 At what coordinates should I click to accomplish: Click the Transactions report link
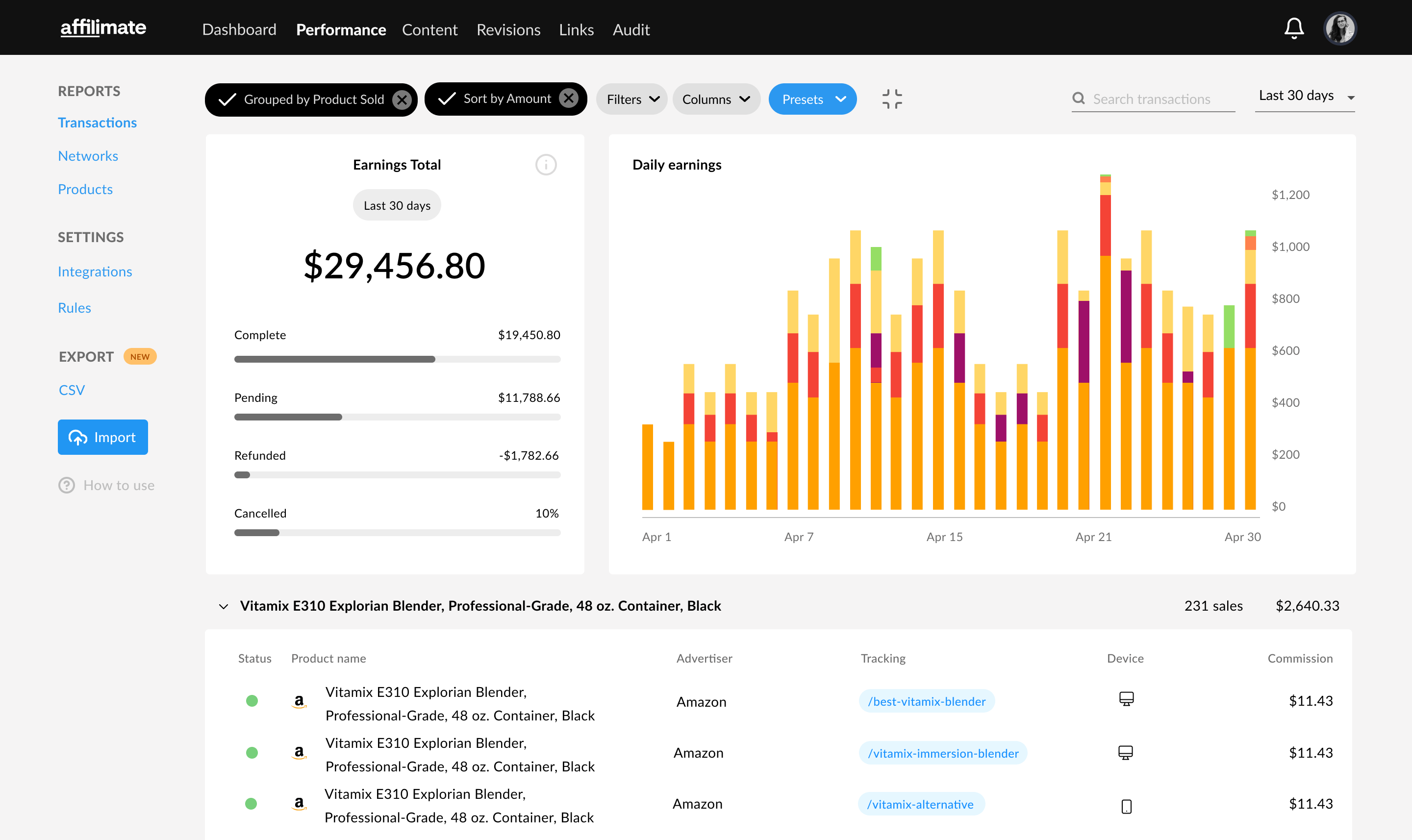point(96,121)
